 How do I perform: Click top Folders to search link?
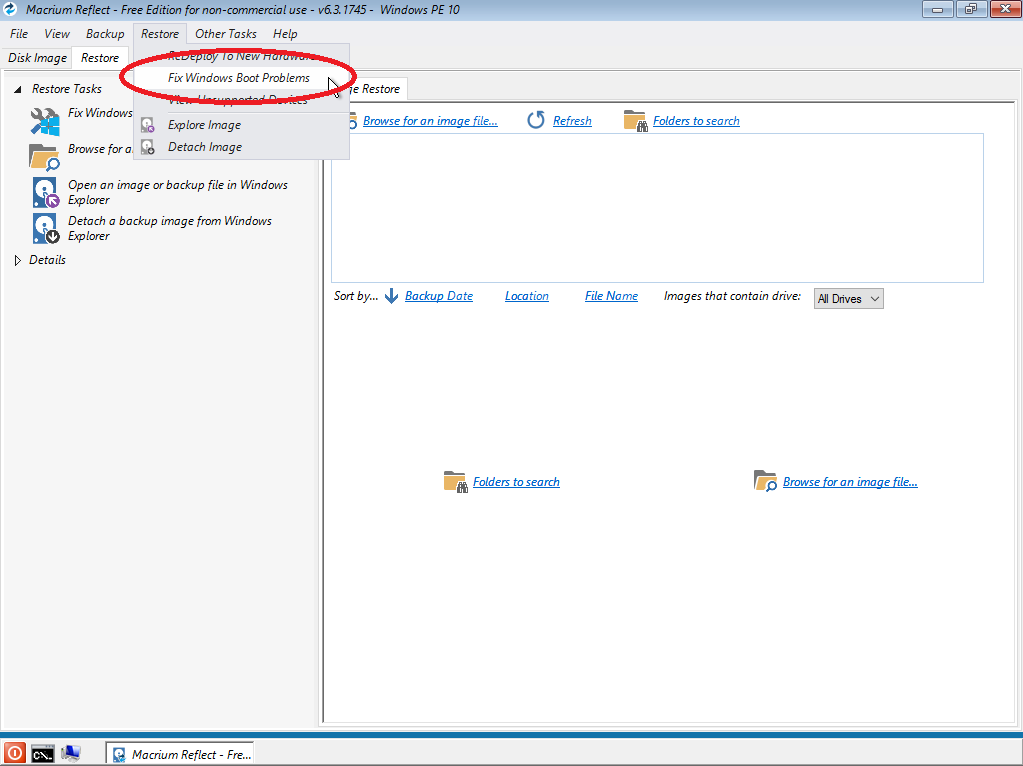pyautogui.click(x=696, y=121)
